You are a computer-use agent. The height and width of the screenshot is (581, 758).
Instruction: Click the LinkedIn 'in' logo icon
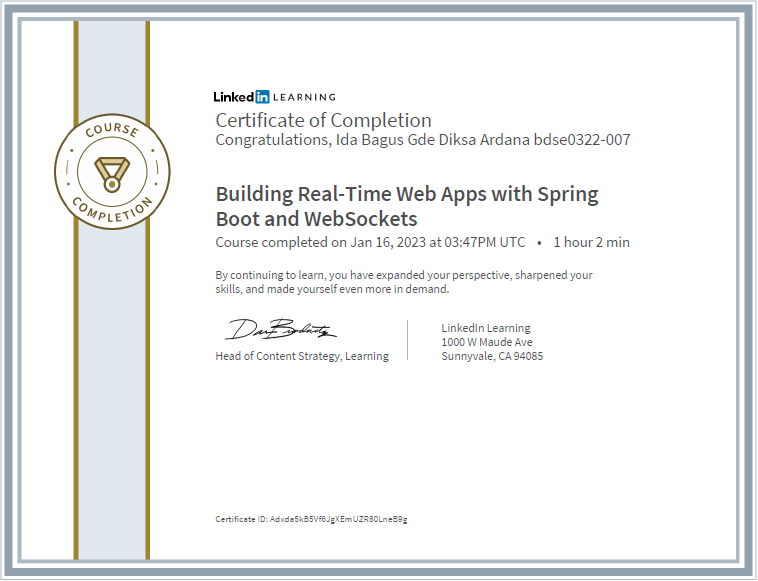pos(262,97)
